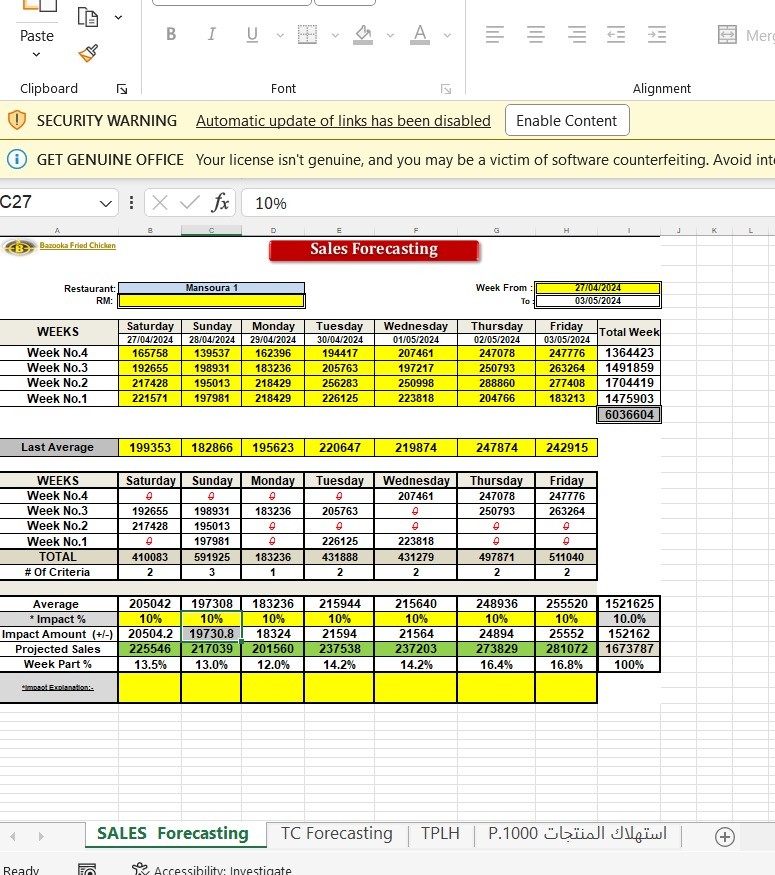This screenshot has height=875, width=775.
Task: Click the Security Warning shield icon
Action: coord(17,120)
